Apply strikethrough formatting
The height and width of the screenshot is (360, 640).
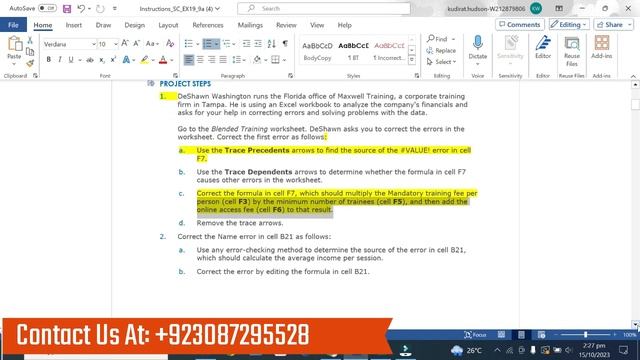point(90,60)
